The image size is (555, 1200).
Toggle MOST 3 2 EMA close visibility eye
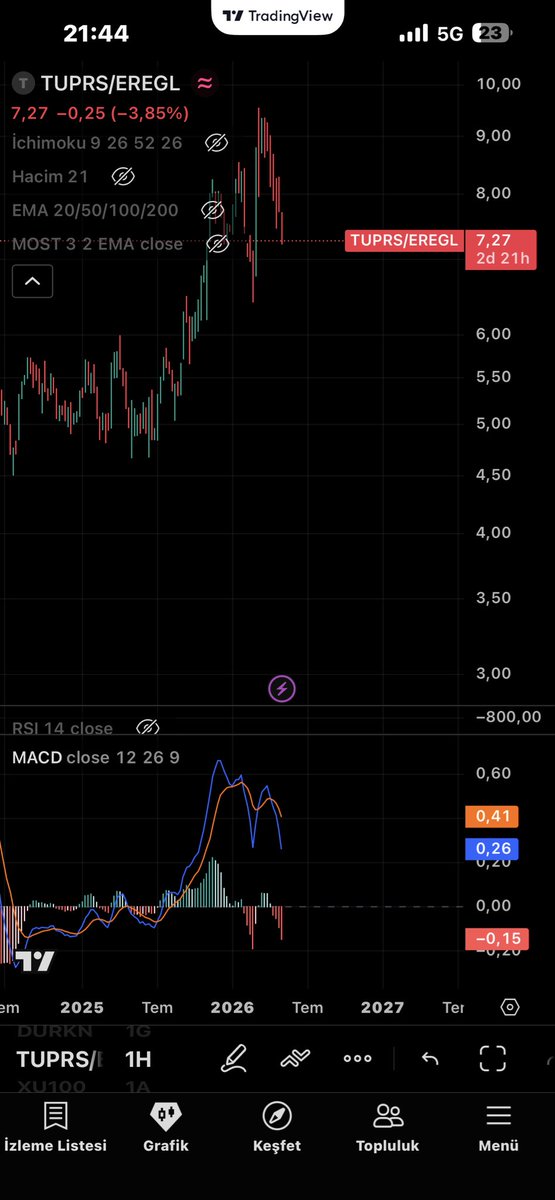218,243
